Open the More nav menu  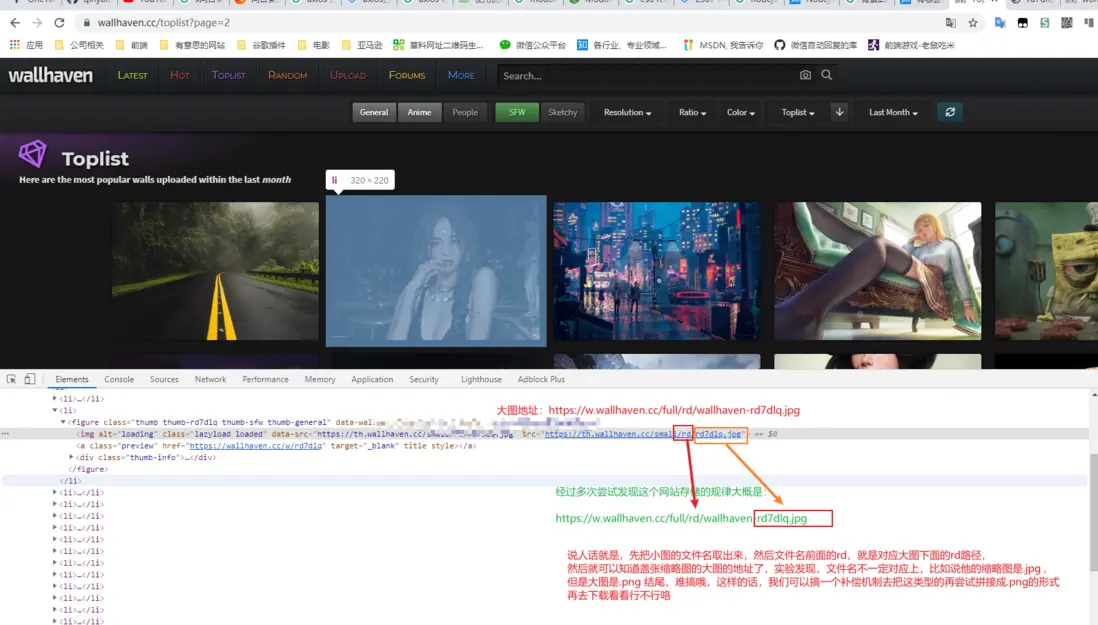[x=461, y=75]
